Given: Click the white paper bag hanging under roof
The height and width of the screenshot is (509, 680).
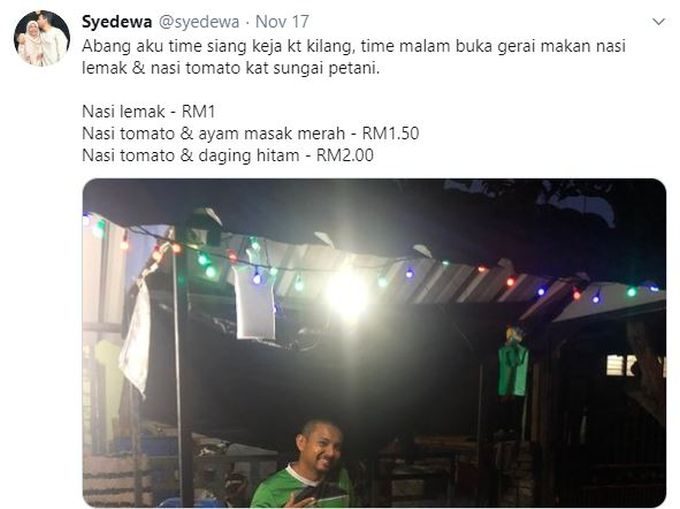Looking at the screenshot, I should pyautogui.click(x=255, y=303).
